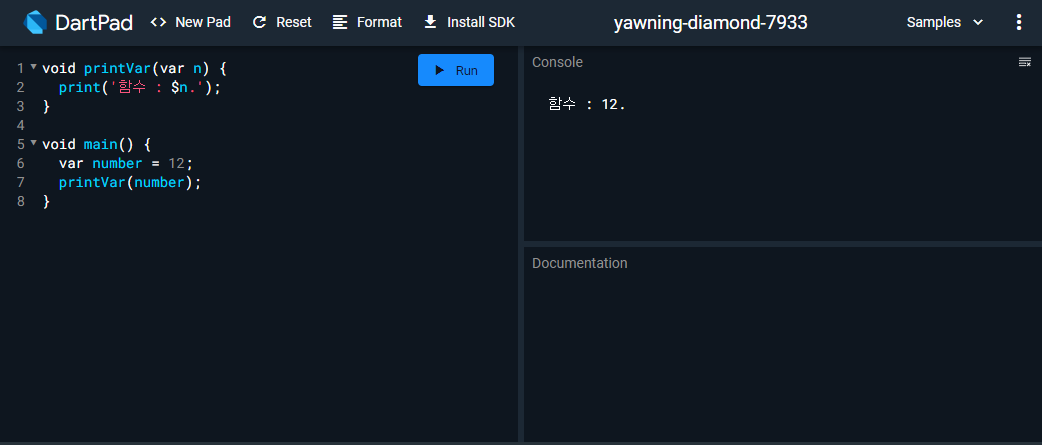Click line number 4 in gutter
This screenshot has width=1042, height=445.
tap(21, 125)
